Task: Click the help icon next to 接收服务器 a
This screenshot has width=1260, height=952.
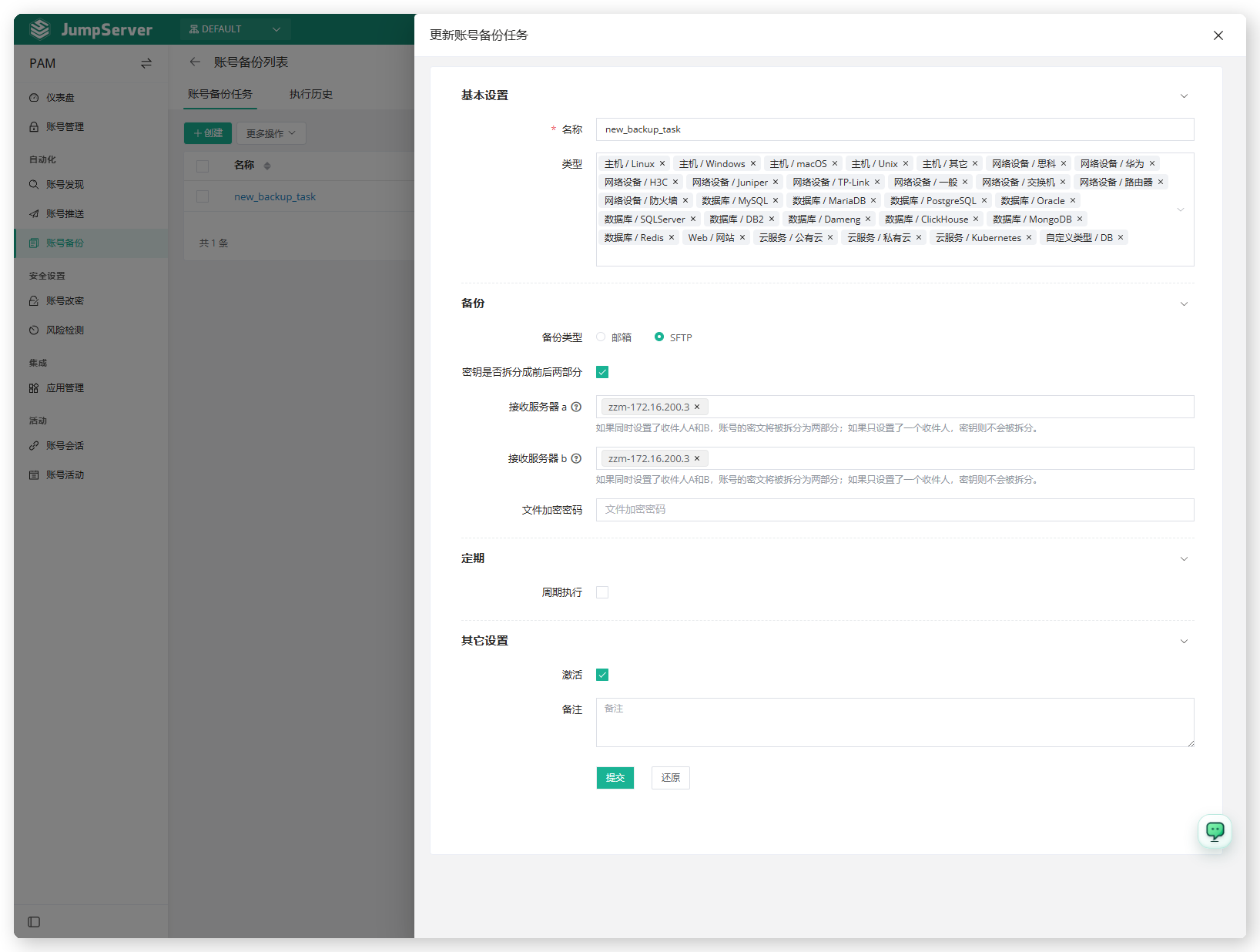Action: [576, 407]
